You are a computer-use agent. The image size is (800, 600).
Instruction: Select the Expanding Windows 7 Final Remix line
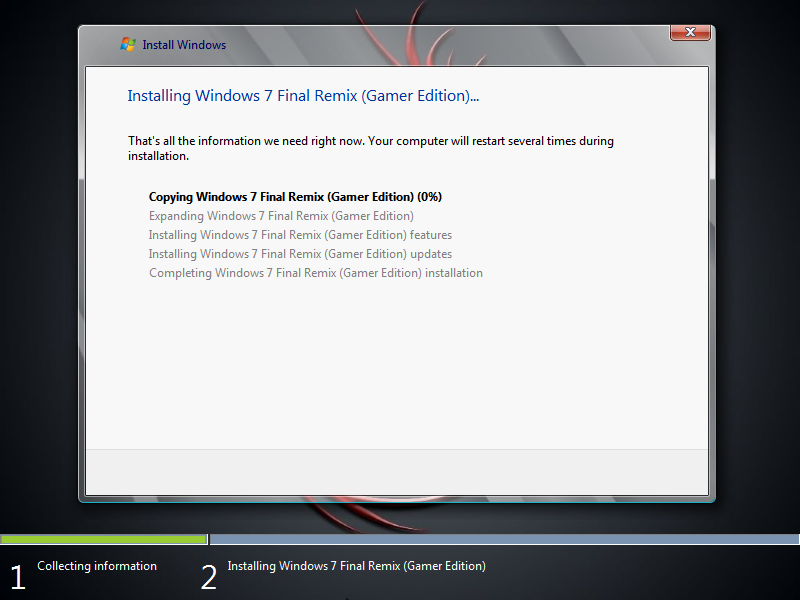280,215
